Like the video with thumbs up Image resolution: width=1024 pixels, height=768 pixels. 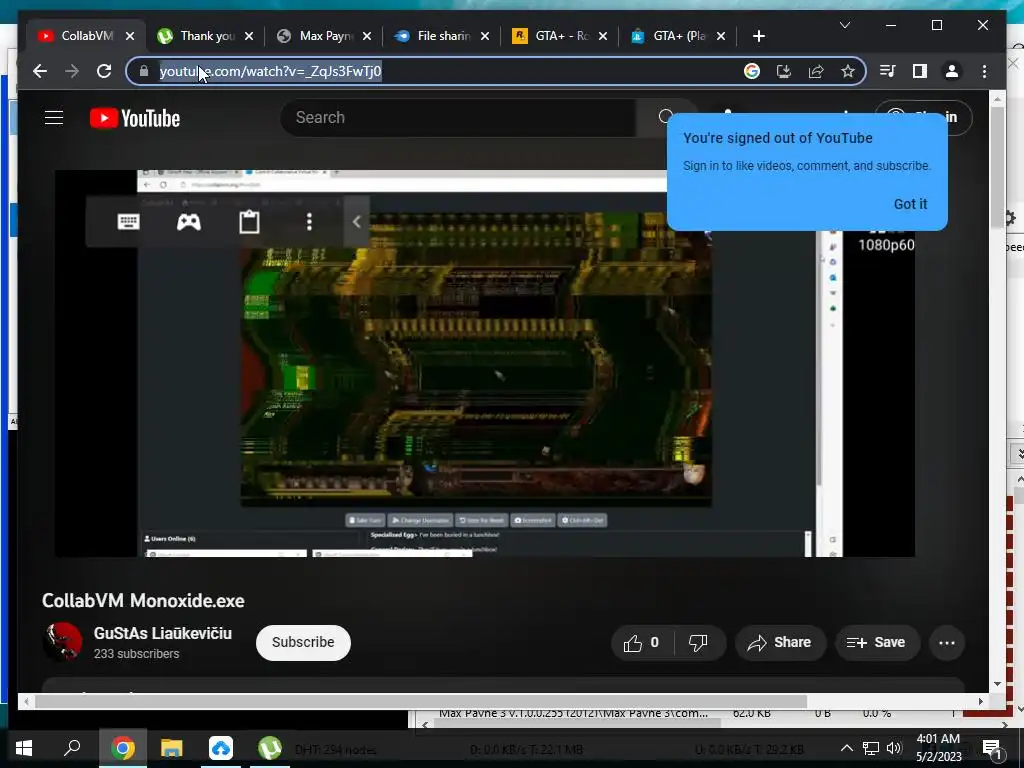click(641, 643)
